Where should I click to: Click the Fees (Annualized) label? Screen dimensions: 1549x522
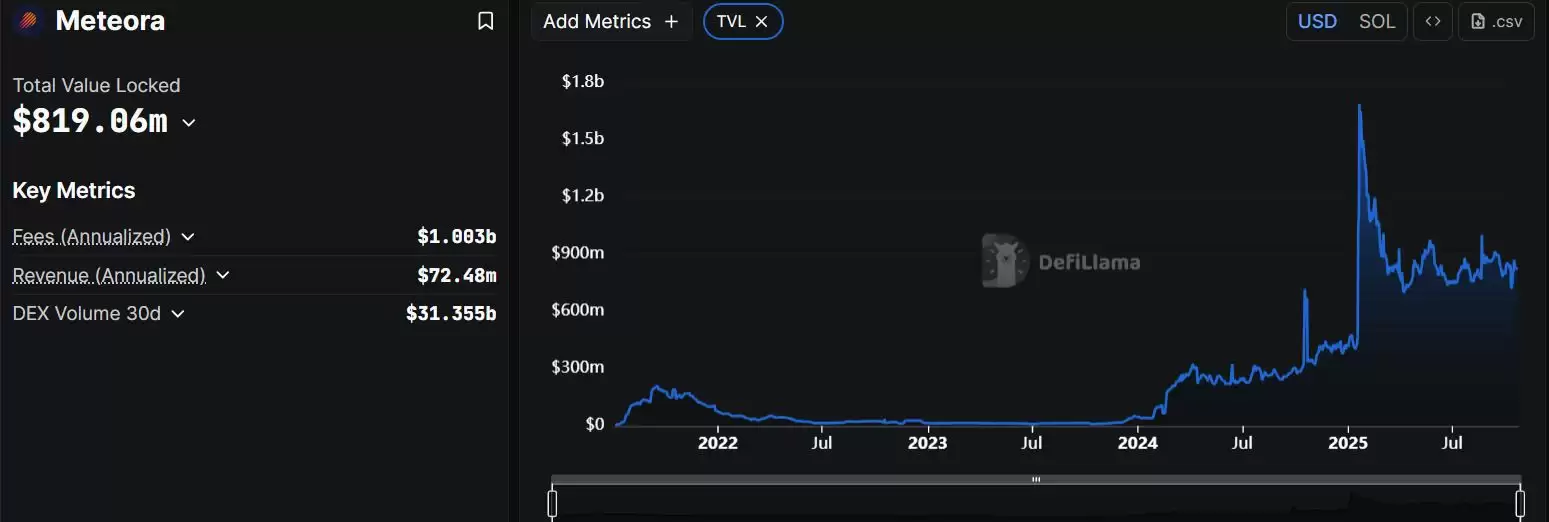[91, 237]
